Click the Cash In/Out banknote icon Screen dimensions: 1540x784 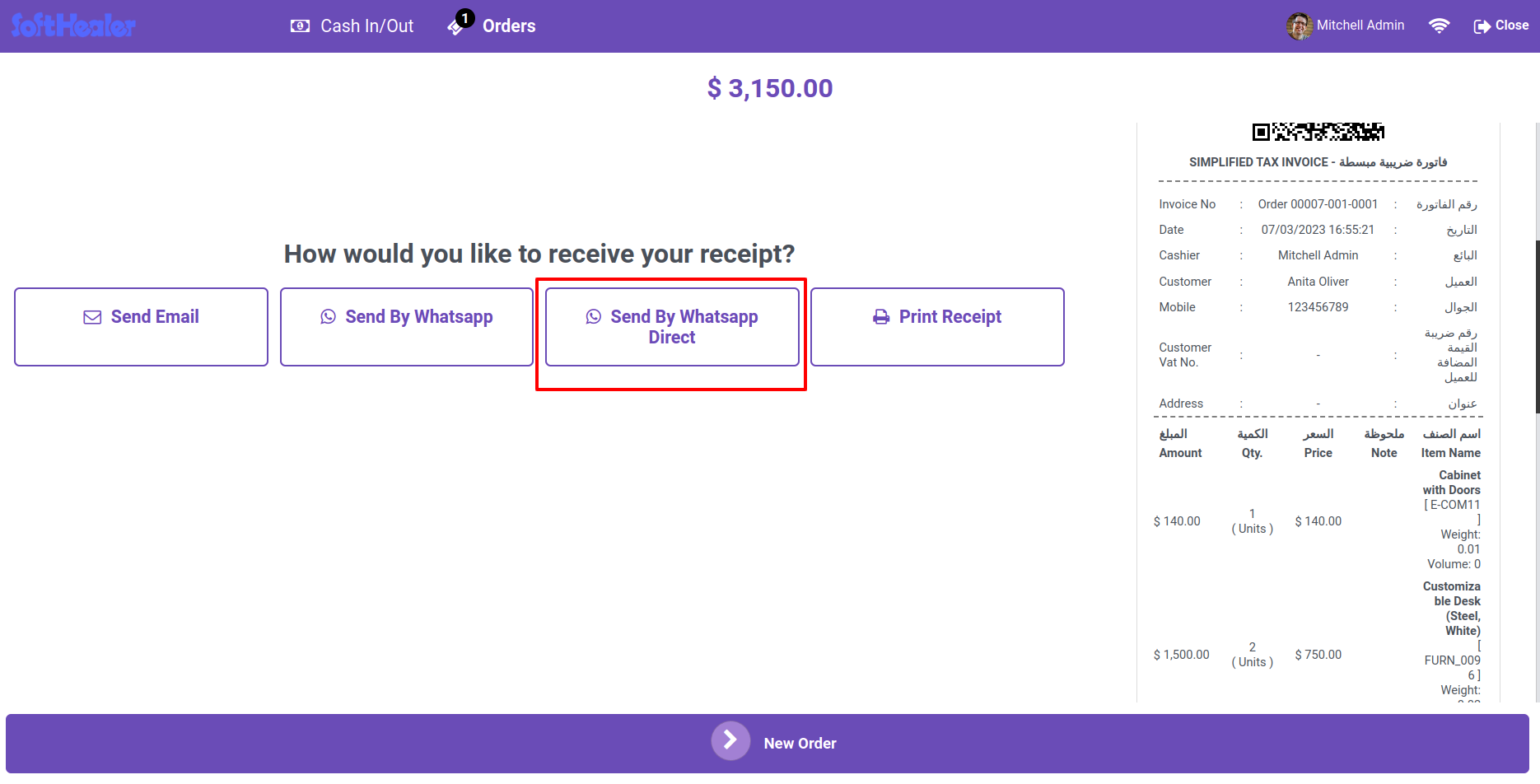click(x=300, y=26)
